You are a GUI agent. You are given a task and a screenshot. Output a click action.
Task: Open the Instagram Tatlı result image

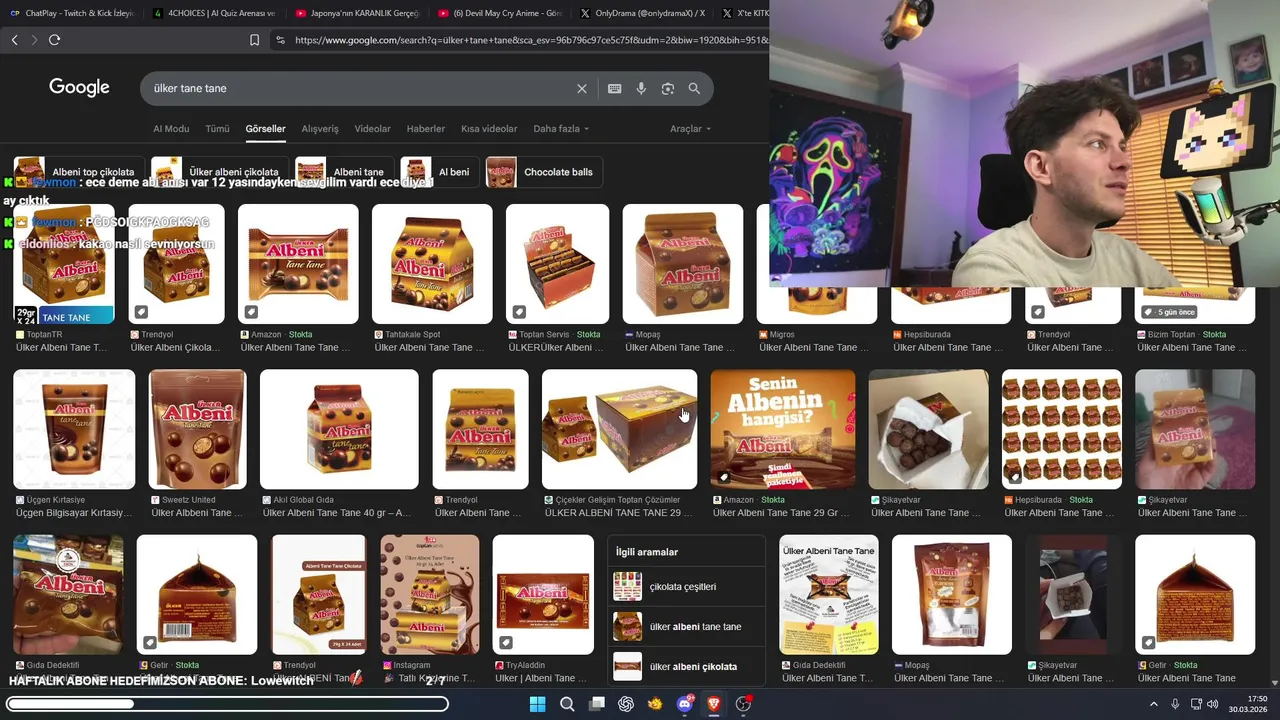(430, 594)
